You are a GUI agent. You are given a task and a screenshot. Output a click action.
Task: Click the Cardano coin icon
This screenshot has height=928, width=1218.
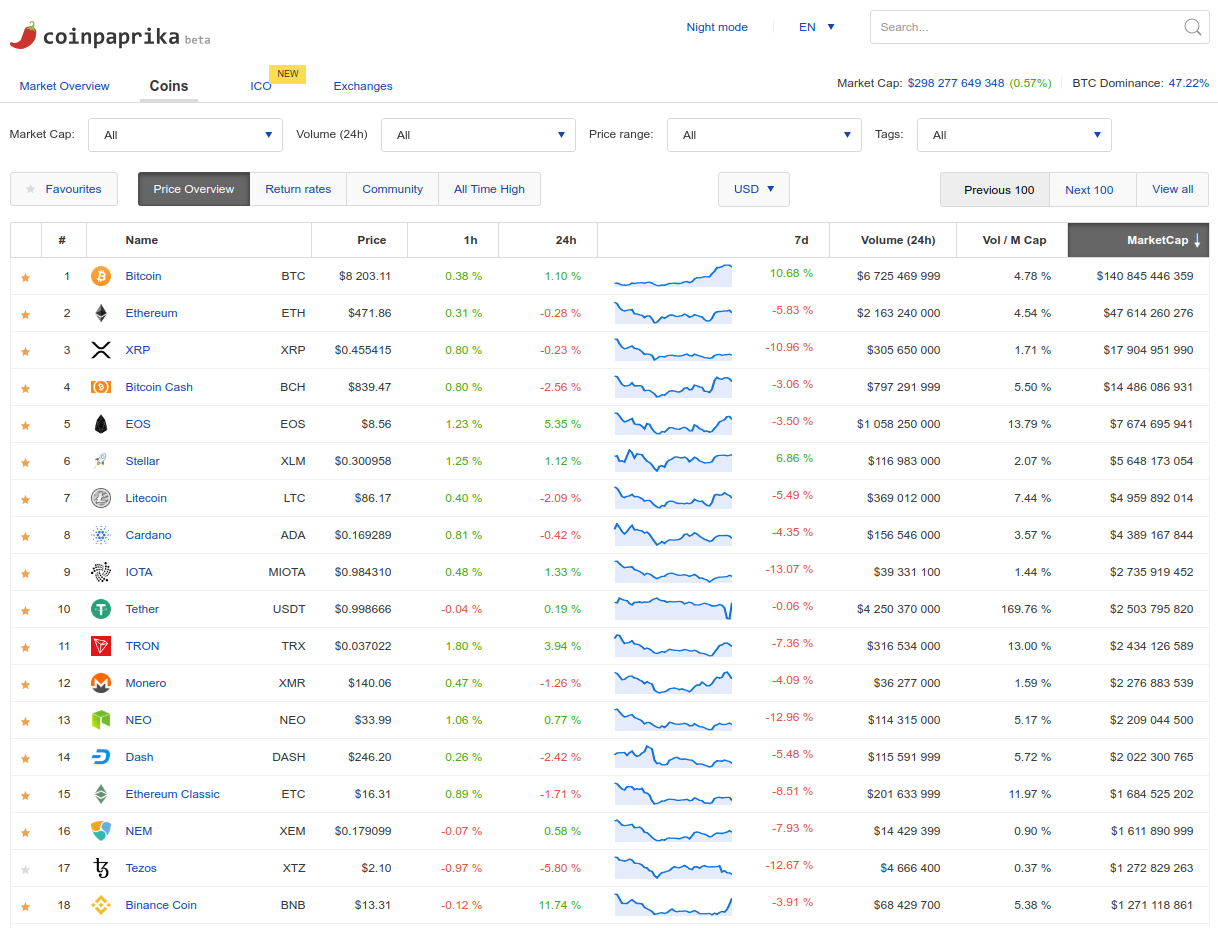click(100, 535)
